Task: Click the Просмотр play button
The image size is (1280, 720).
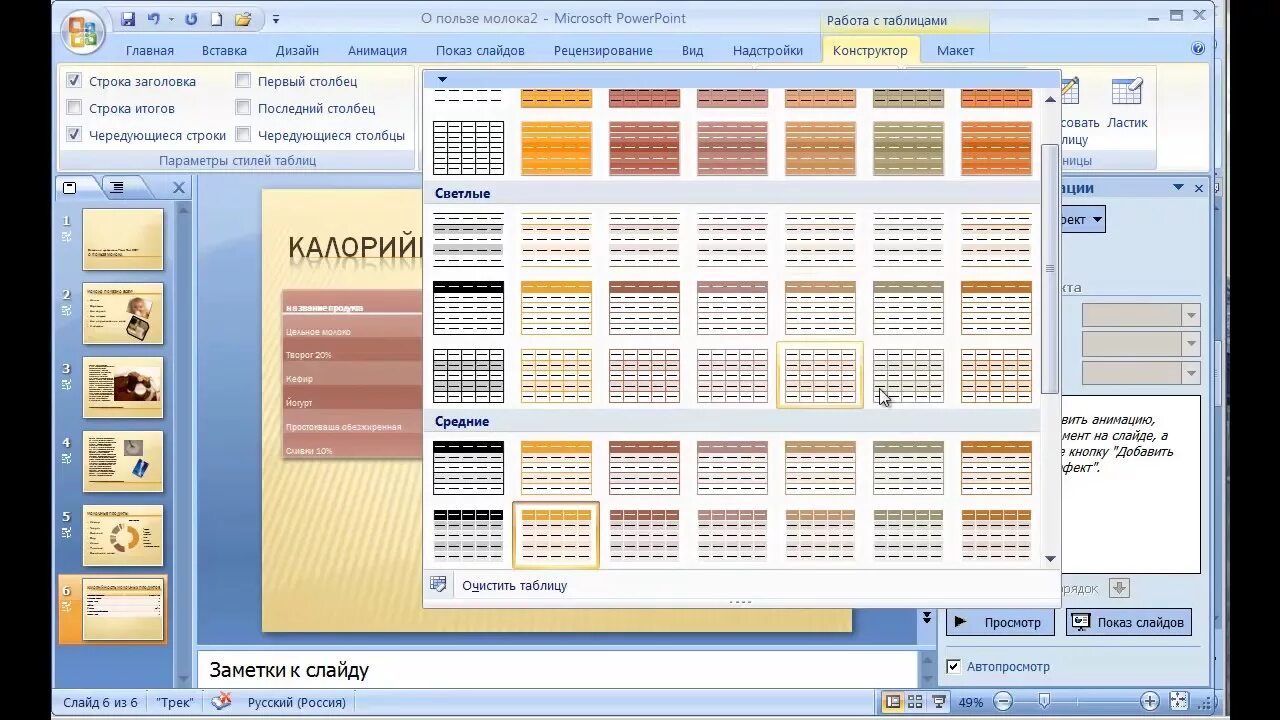Action: pyautogui.click(x=1000, y=622)
